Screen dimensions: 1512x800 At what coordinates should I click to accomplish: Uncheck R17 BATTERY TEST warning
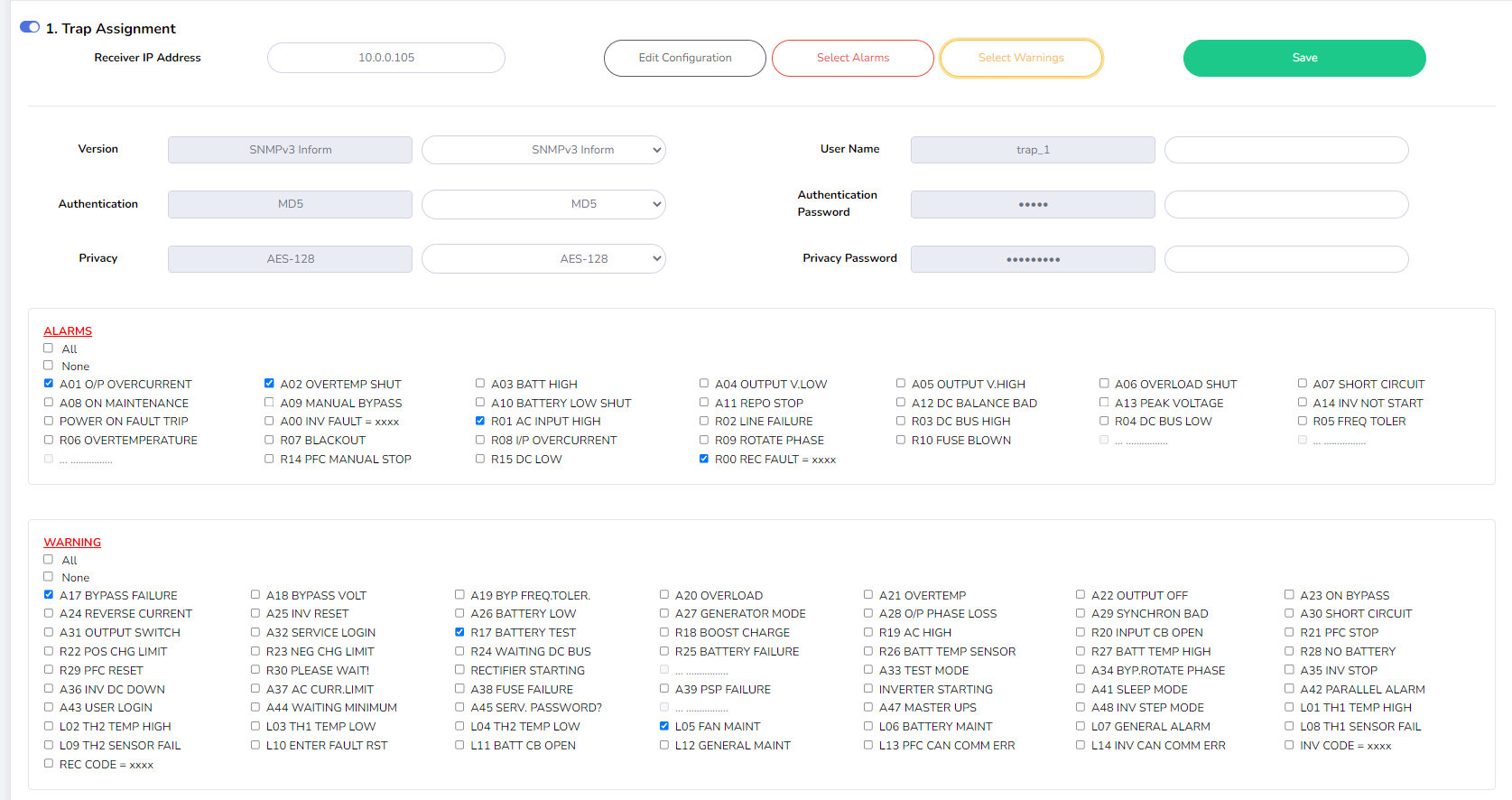coord(459,631)
